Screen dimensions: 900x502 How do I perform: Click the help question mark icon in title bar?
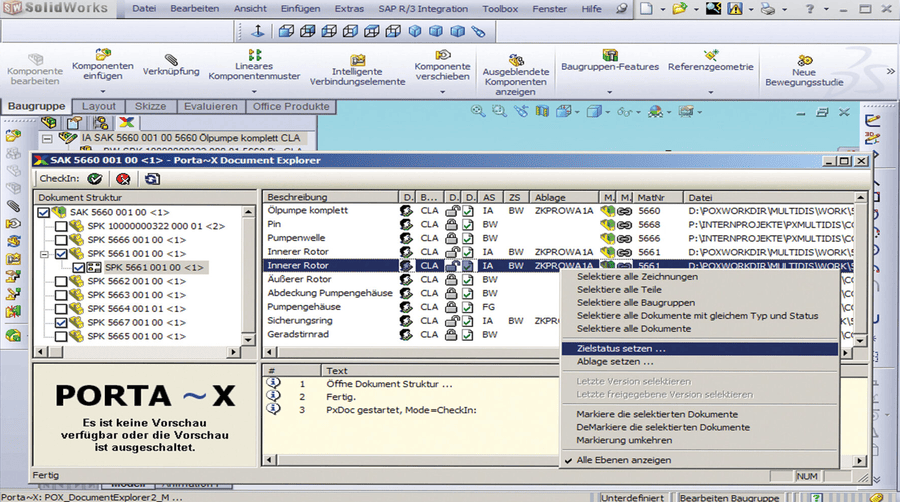tap(809, 9)
